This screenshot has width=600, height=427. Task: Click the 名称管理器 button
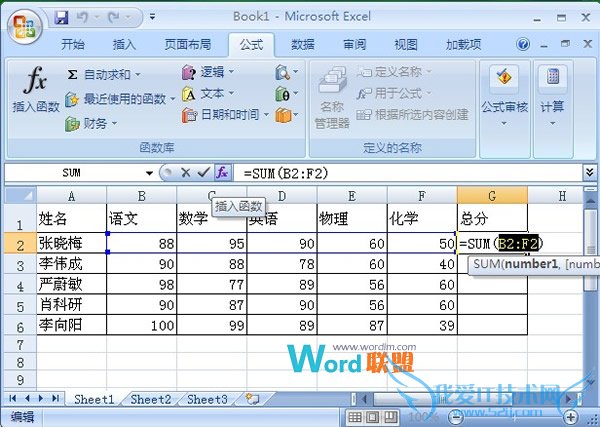332,97
